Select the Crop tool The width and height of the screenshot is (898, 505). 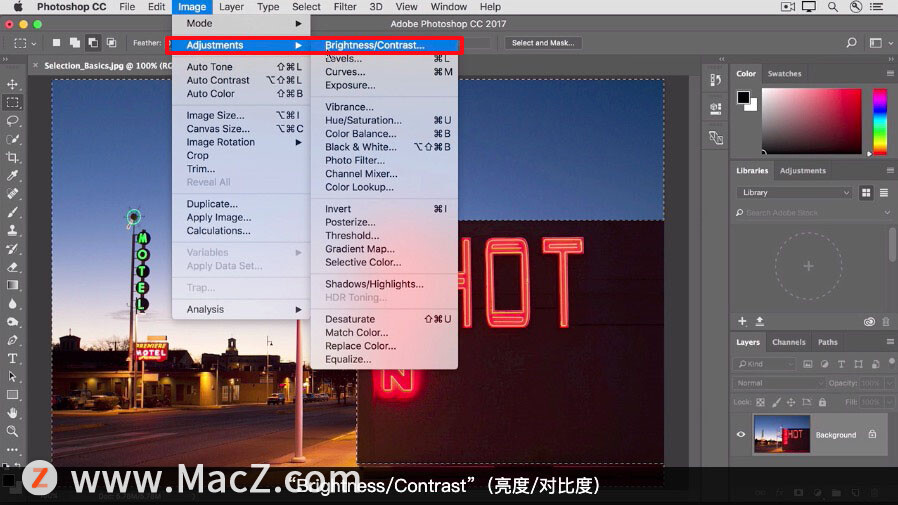(x=12, y=157)
